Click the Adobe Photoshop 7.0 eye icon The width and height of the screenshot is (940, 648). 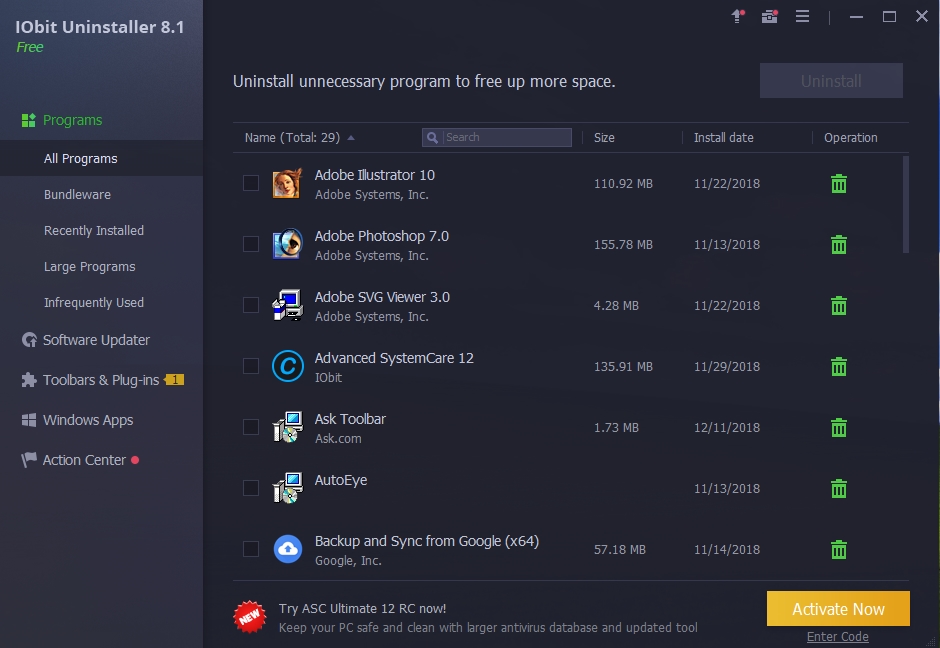coord(287,245)
